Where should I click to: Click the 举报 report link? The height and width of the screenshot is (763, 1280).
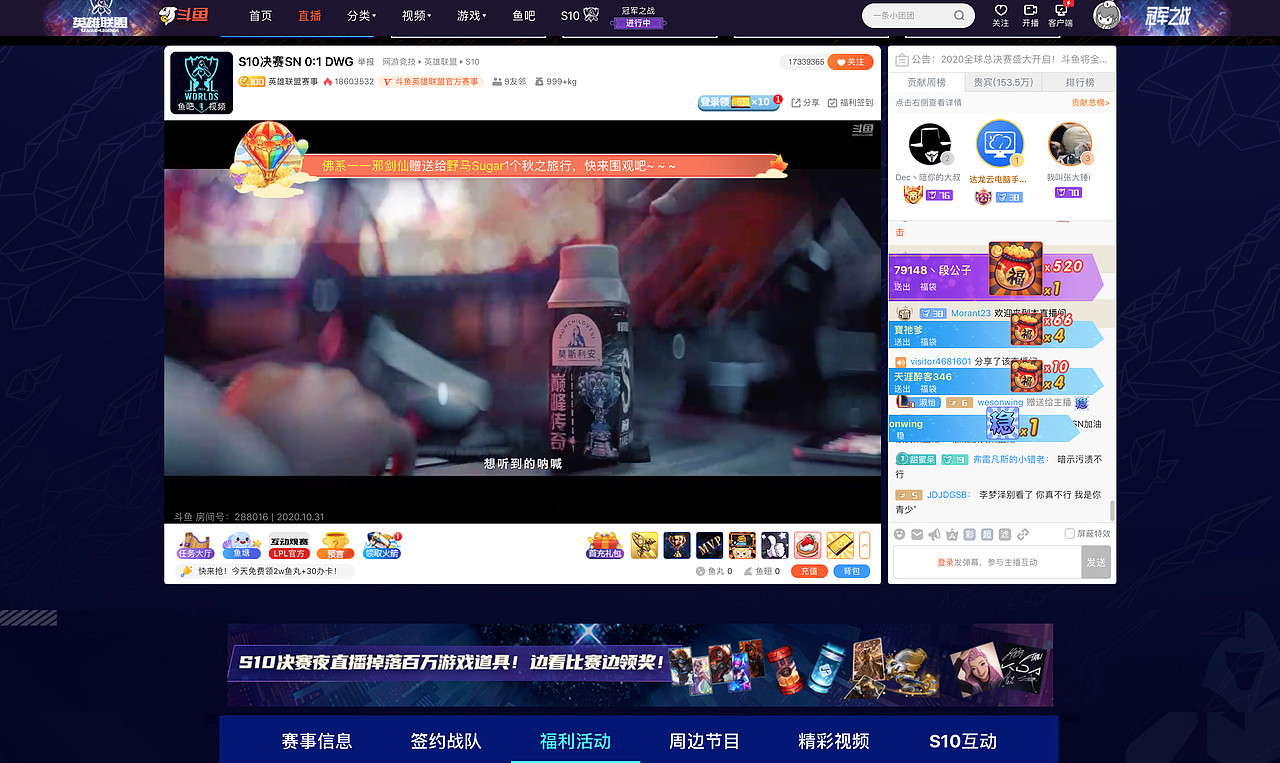coord(366,62)
